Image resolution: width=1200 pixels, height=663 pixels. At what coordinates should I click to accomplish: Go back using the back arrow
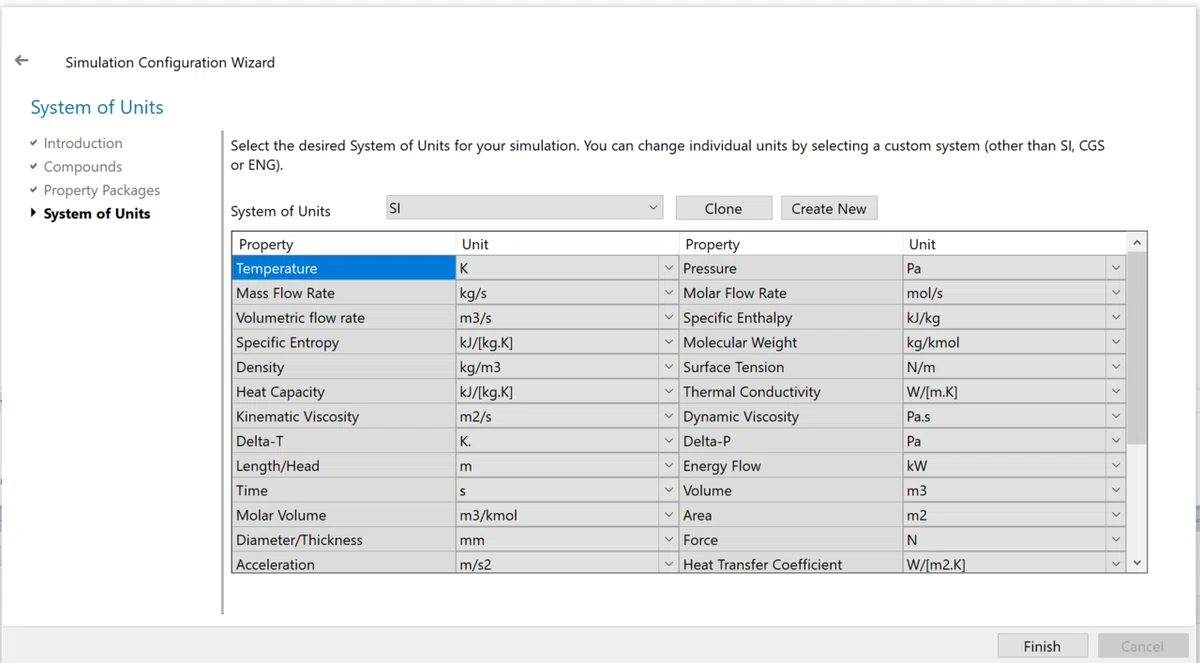tap(22, 61)
